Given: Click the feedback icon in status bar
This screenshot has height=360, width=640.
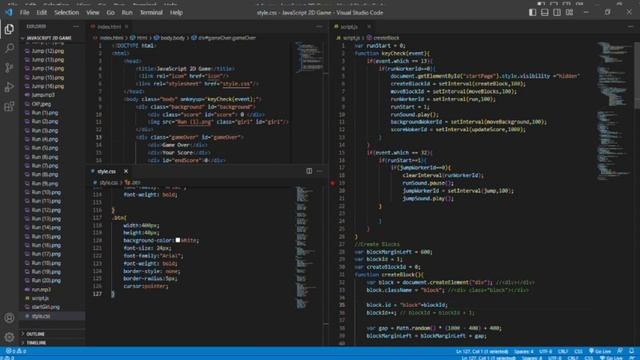Looking at the screenshot, I should click(620, 351).
